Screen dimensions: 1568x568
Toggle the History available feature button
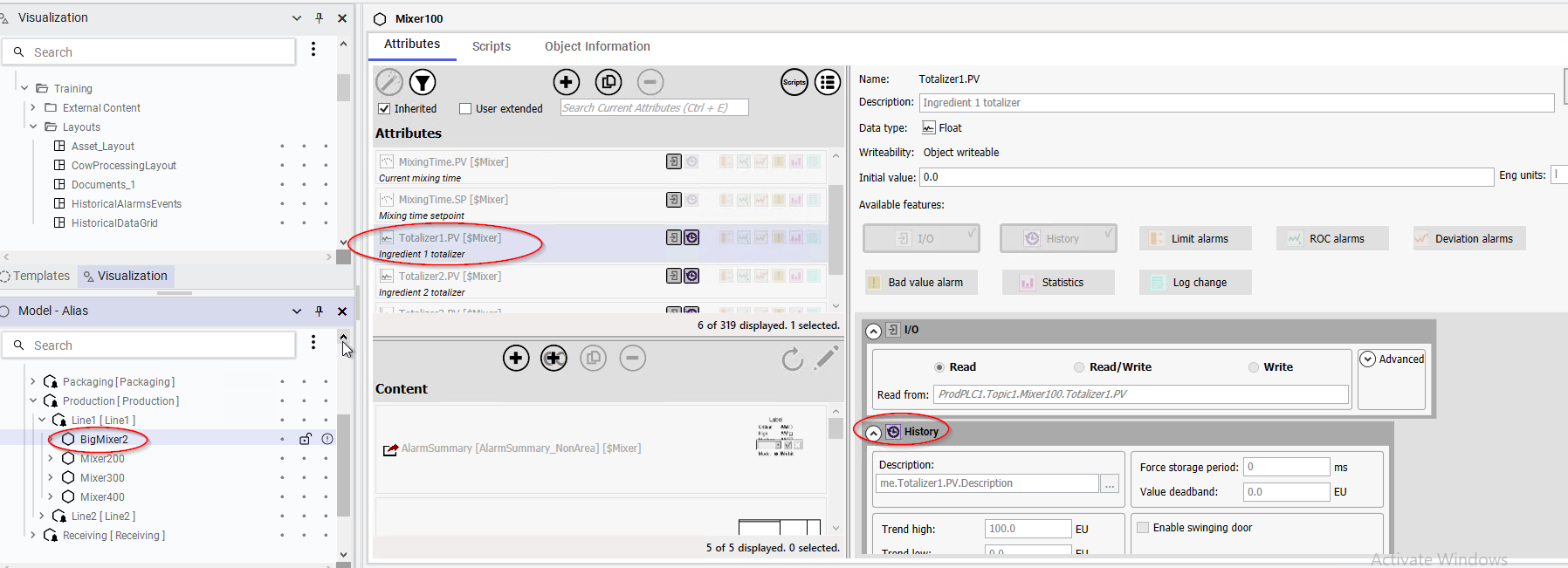pyautogui.click(x=1058, y=238)
